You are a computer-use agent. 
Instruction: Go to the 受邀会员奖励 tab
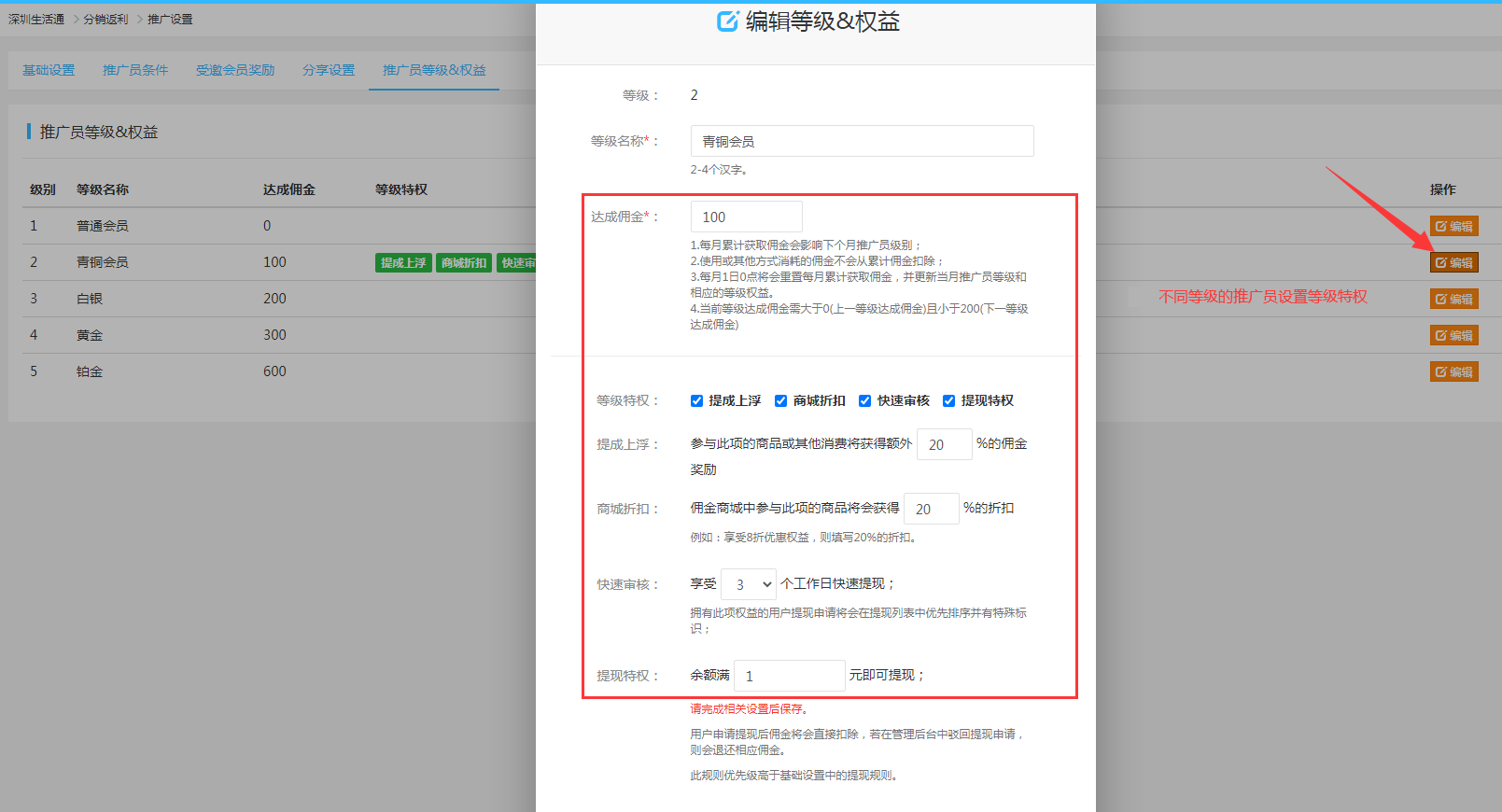point(235,70)
